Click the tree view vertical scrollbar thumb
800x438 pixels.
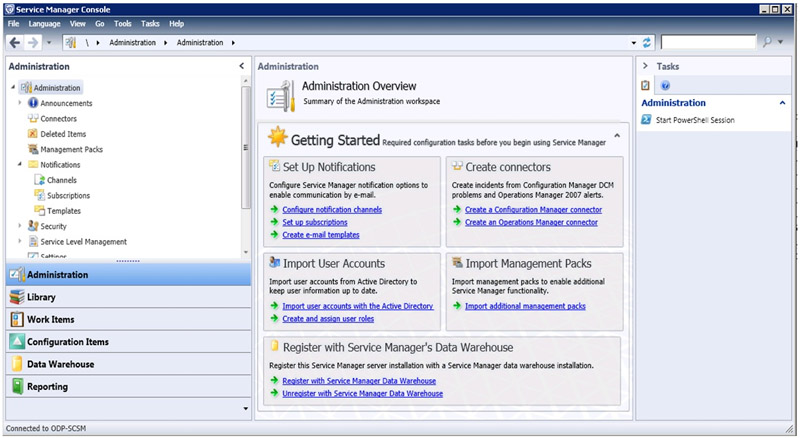tap(245, 148)
